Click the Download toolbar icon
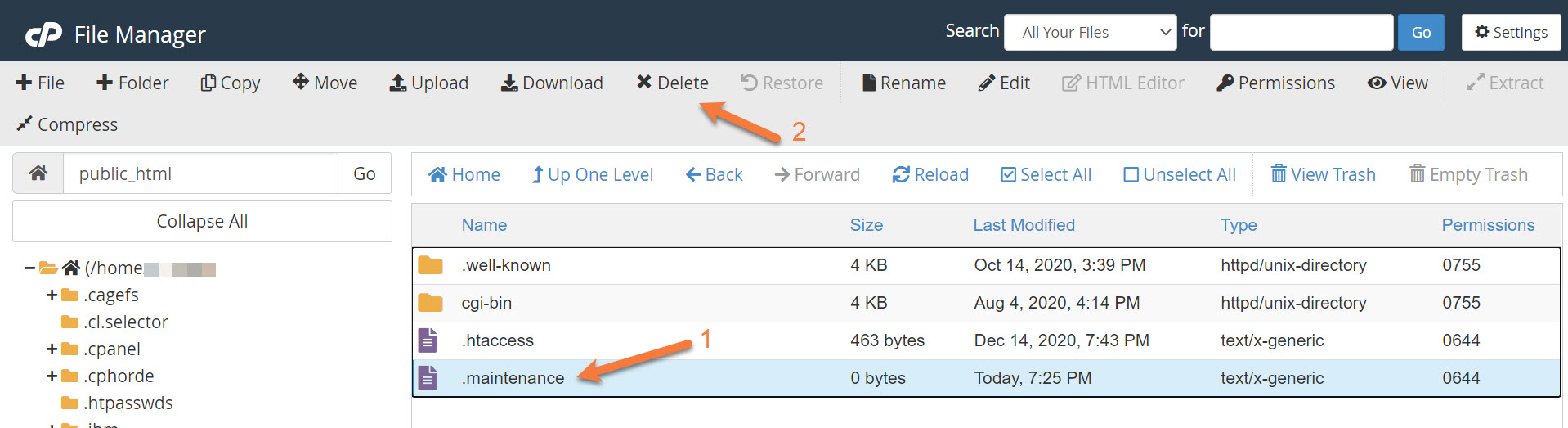 [x=508, y=83]
